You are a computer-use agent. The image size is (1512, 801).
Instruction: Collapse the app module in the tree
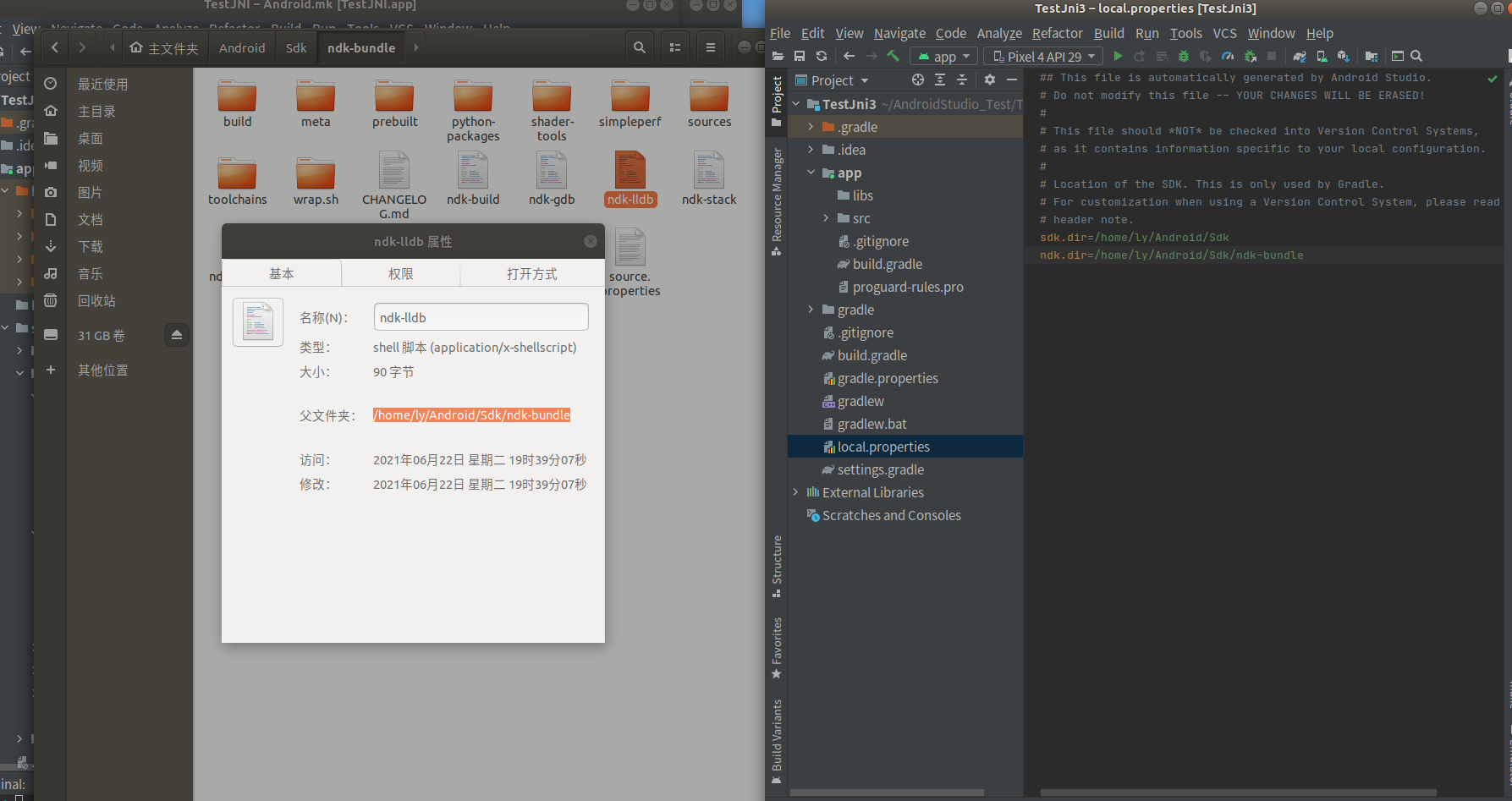coord(811,173)
